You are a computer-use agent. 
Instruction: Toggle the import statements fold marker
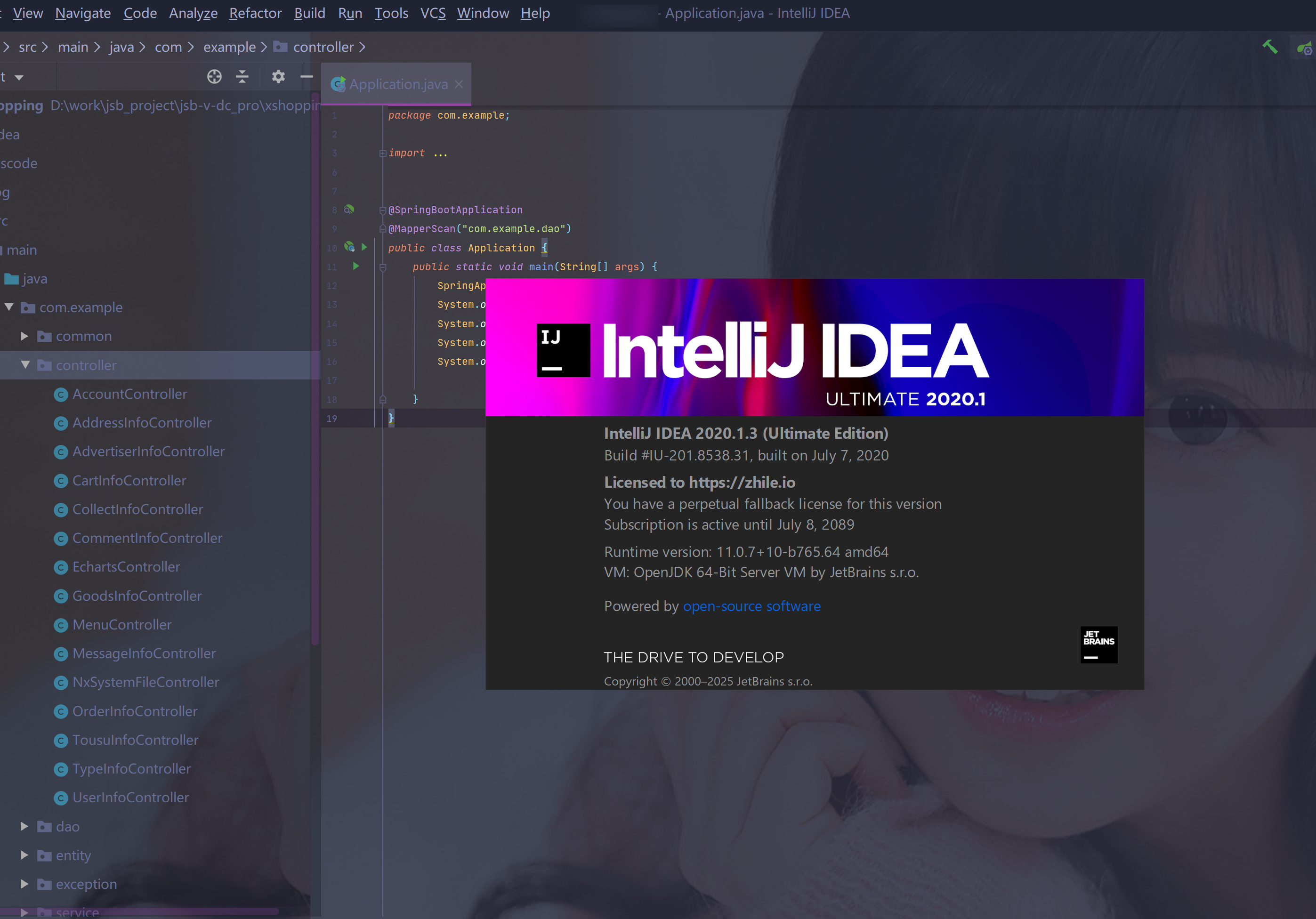point(382,153)
